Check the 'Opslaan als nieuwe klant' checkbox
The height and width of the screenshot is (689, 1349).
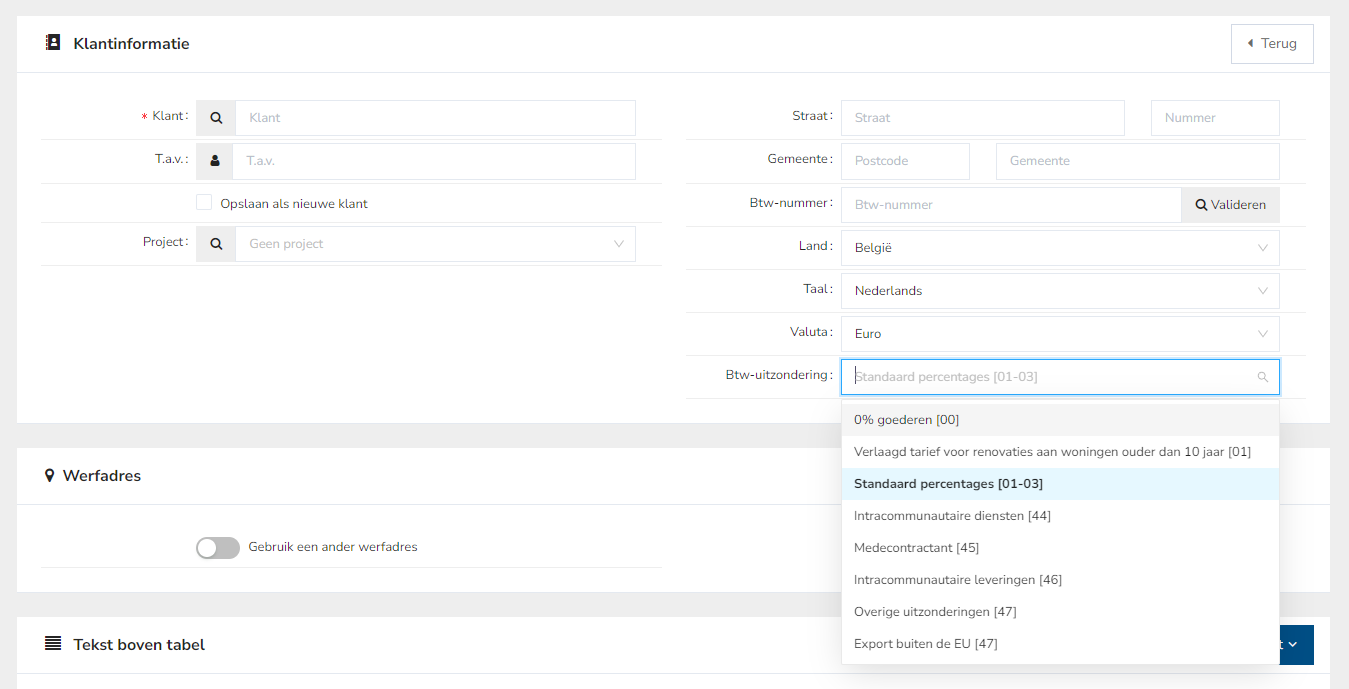point(204,203)
